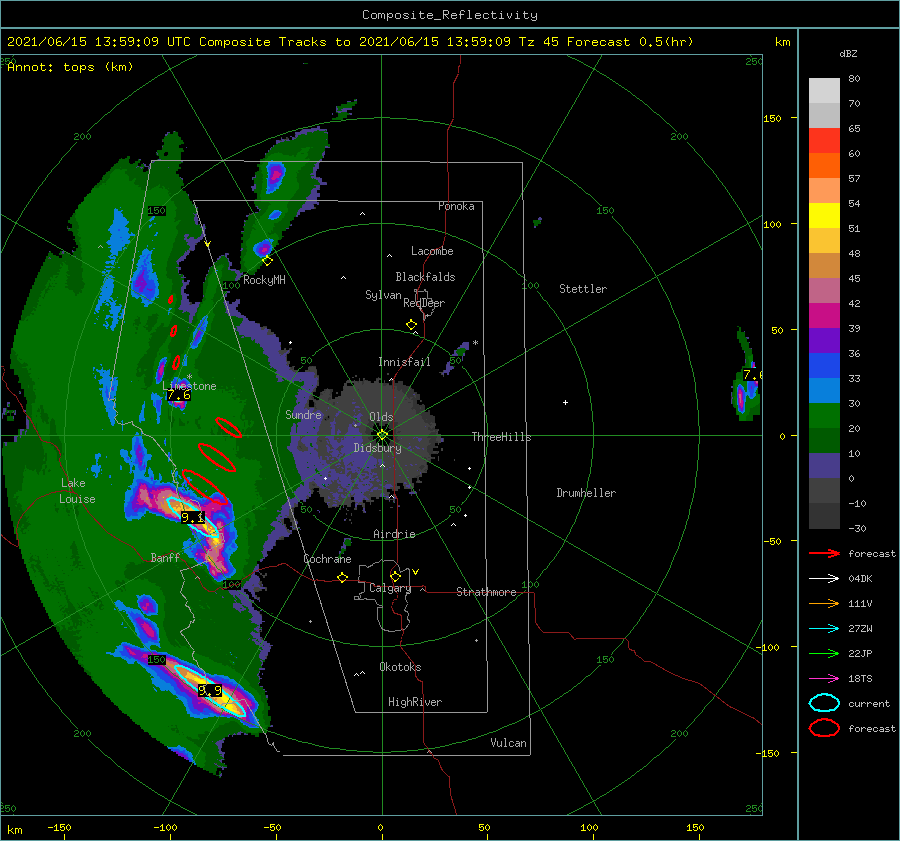Click the Sundre town label
Image resolution: width=900 pixels, height=841 pixels.
pos(304,414)
